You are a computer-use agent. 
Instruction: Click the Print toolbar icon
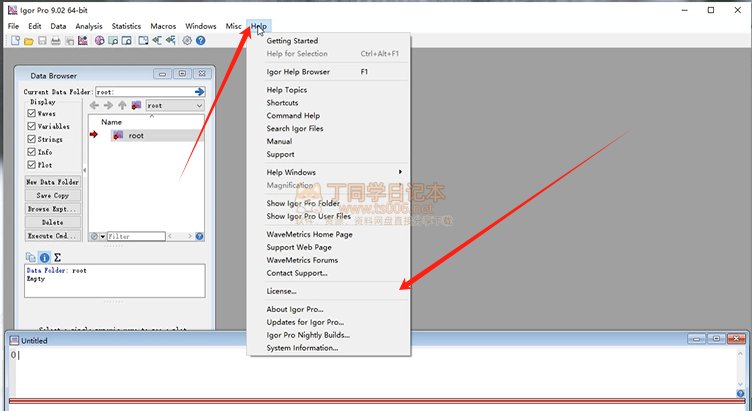[x=55, y=41]
